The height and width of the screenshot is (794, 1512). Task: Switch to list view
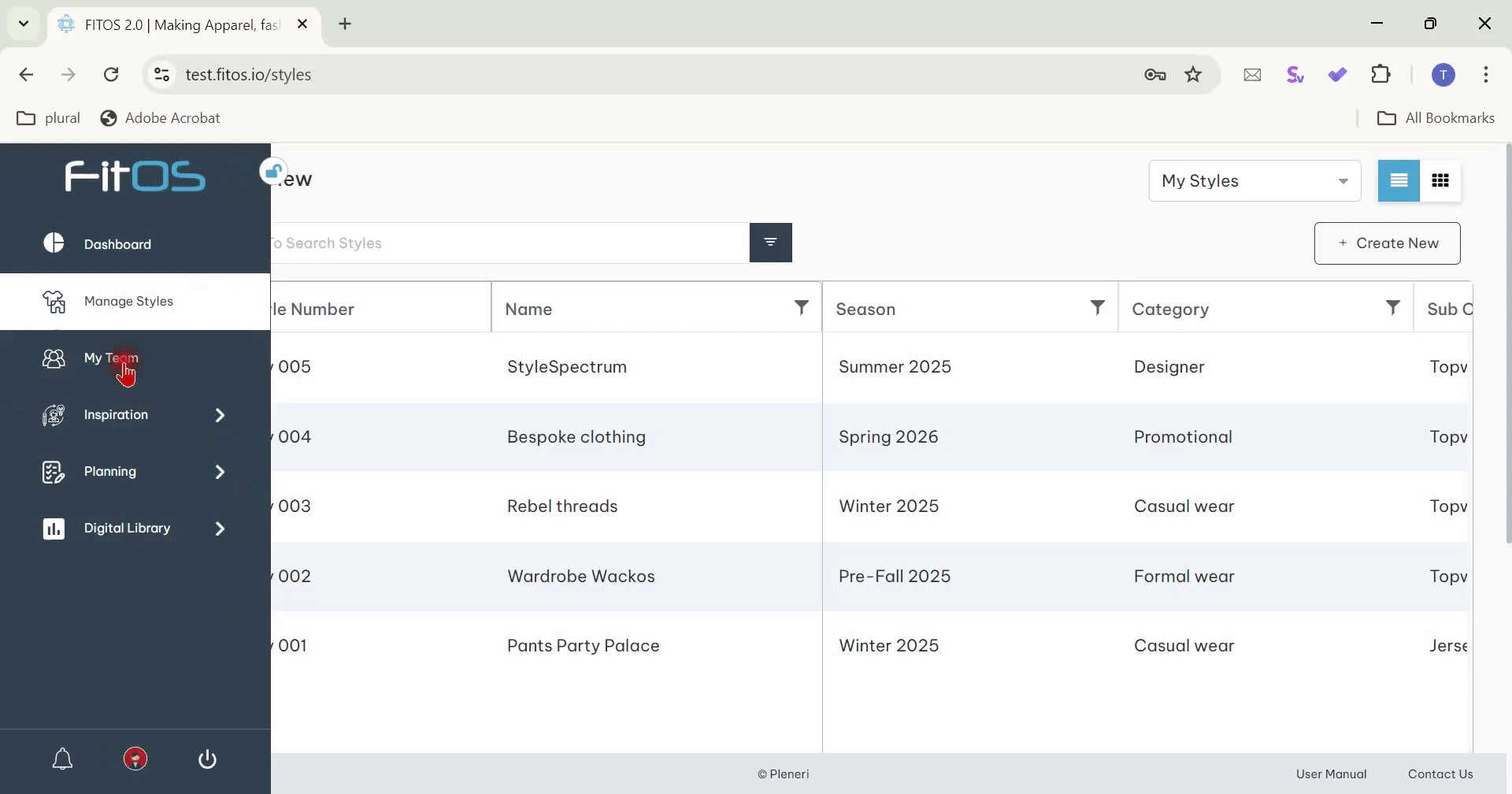tap(1399, 181)
